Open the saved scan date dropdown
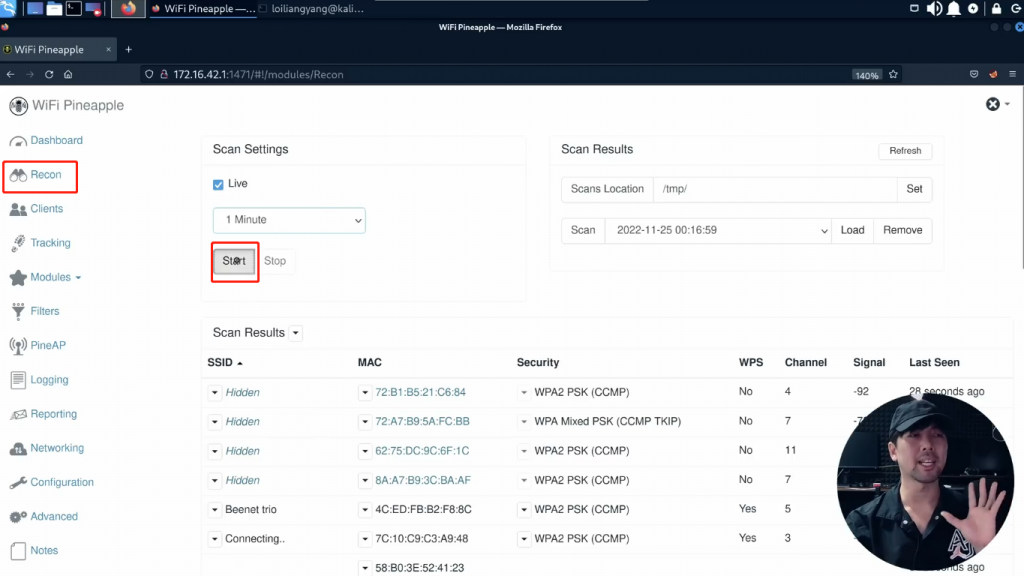Viewport: 1024px width, 576px height. coord(718,230)
